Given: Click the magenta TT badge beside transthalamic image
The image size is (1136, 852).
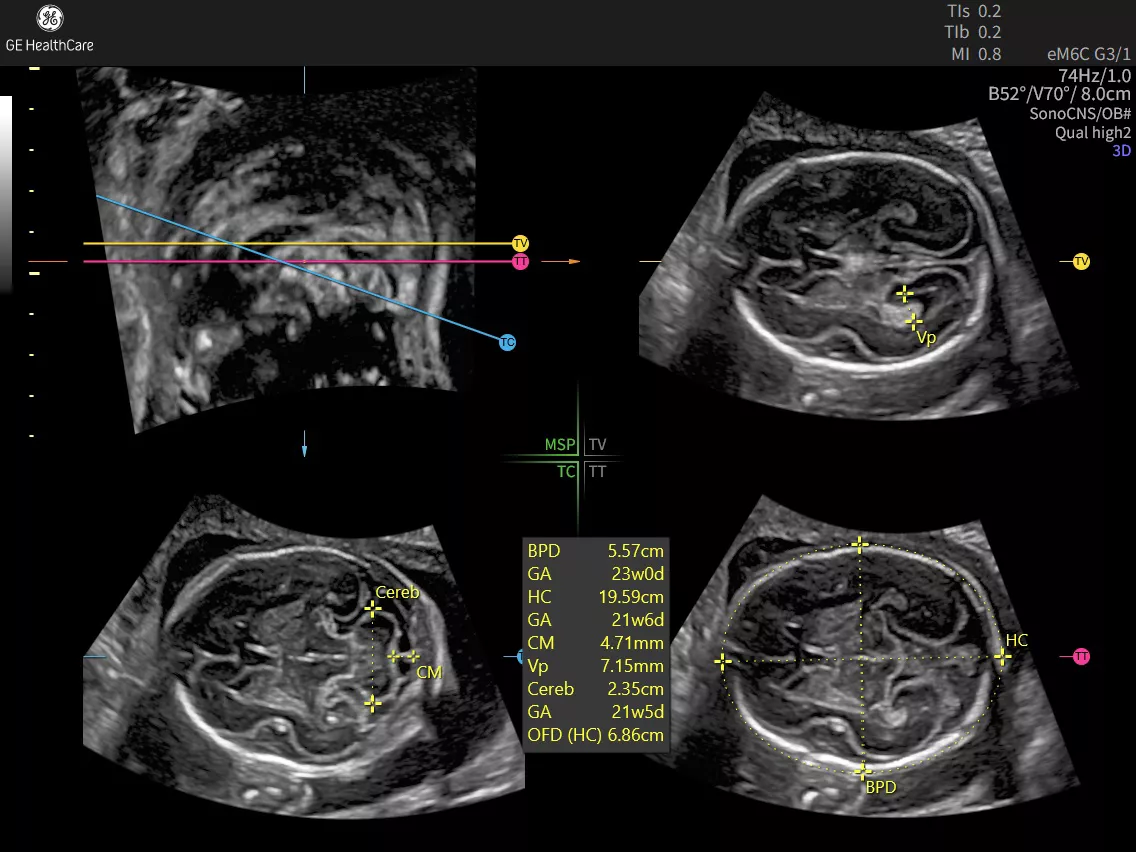Looking at the screenshot, I should click(1081, 656).
